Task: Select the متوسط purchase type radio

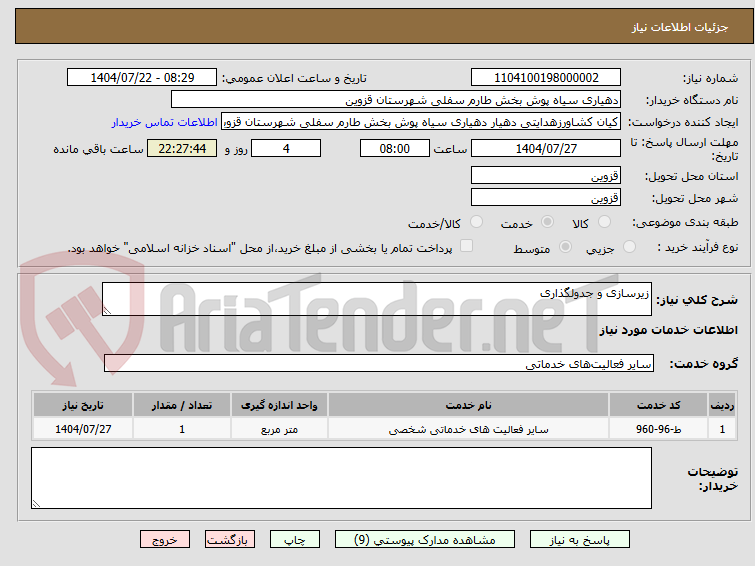Action: click(565, 247)
